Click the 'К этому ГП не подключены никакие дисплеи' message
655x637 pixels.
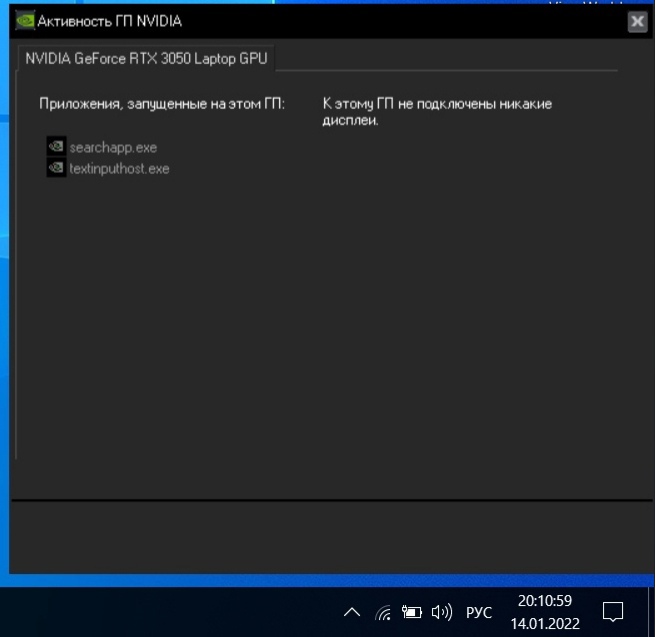tap(437, 112)
